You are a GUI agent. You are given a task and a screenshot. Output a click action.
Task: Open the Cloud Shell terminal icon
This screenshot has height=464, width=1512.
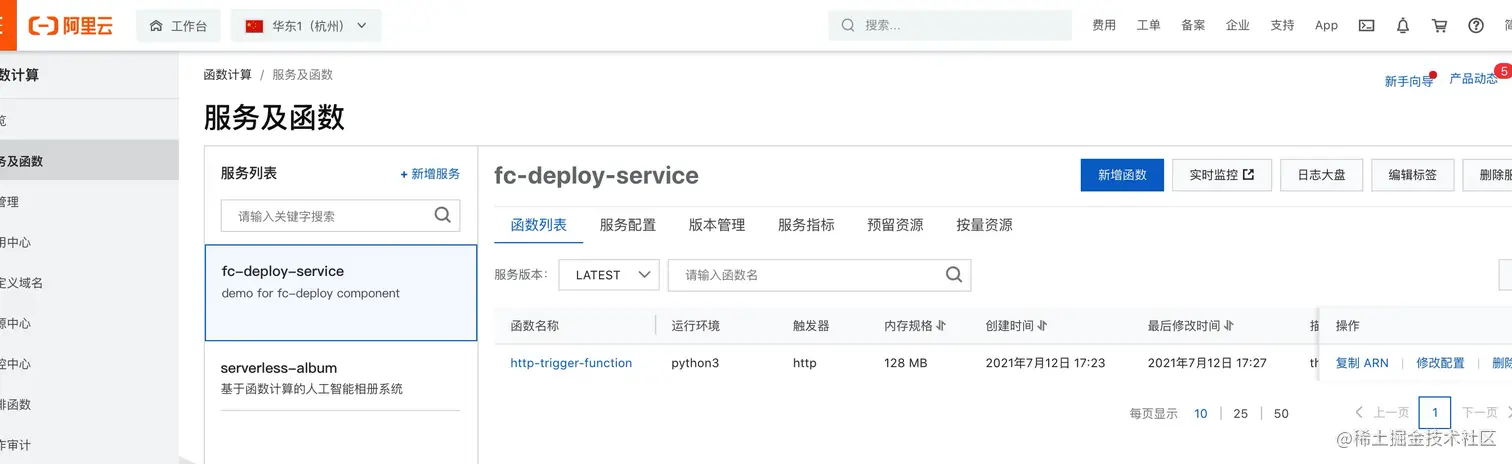(1366, 26)
